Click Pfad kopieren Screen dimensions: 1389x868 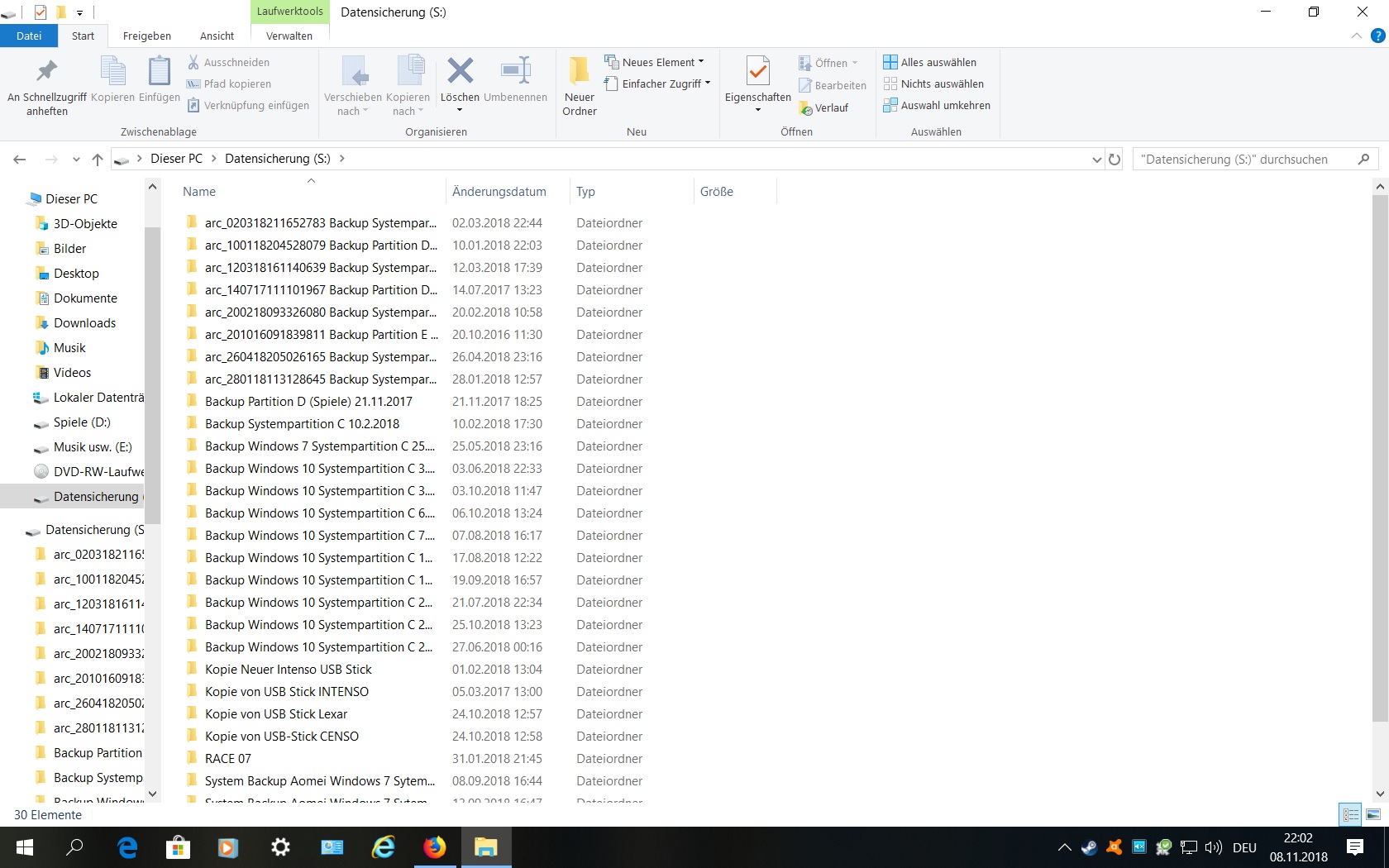tap(229, 83)
